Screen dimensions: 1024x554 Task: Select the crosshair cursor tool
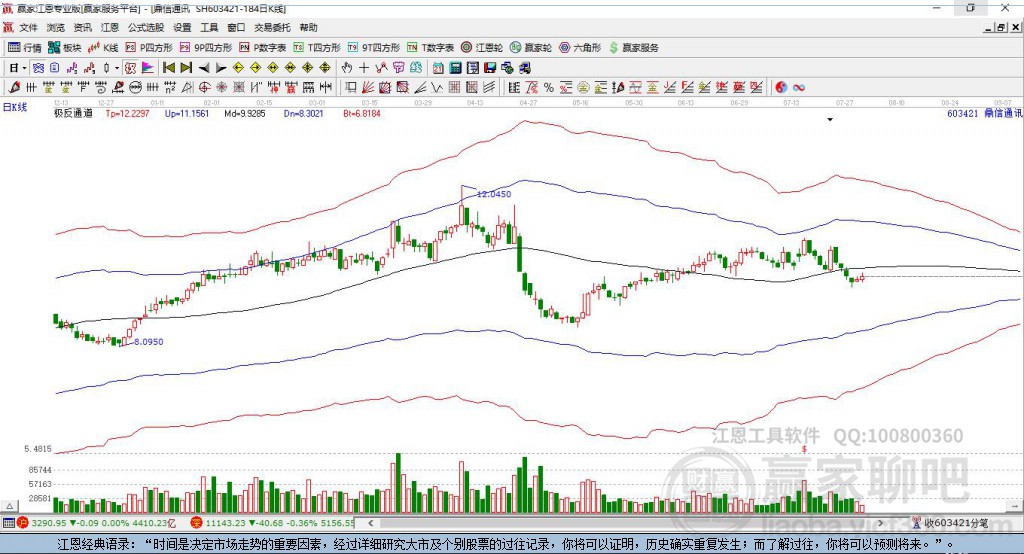tap(364, 68)
